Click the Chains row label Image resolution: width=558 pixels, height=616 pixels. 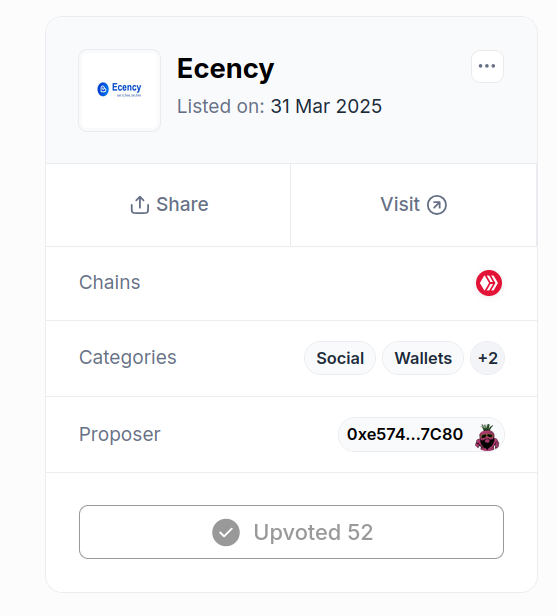(110, 282)
